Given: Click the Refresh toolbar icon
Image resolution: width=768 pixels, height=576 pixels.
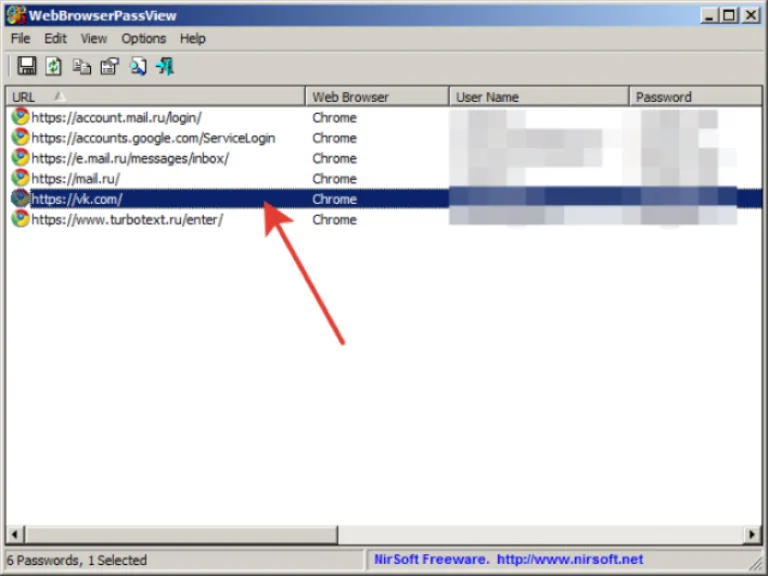Looking at the screenshot, I should click(x=53, y=66).
